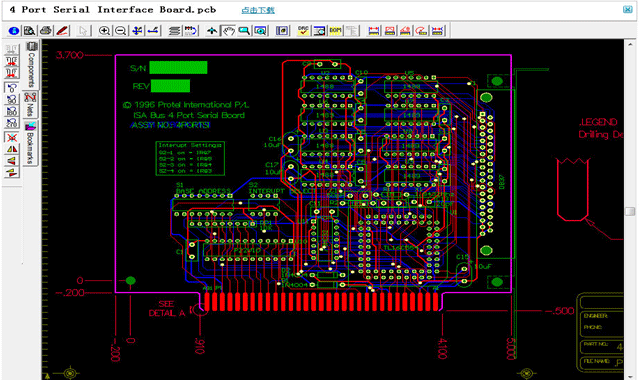Screen dimensions: 640x380
Task: Click the bottom diagonal mirror triangles icon
Action: tap(11, 173)
